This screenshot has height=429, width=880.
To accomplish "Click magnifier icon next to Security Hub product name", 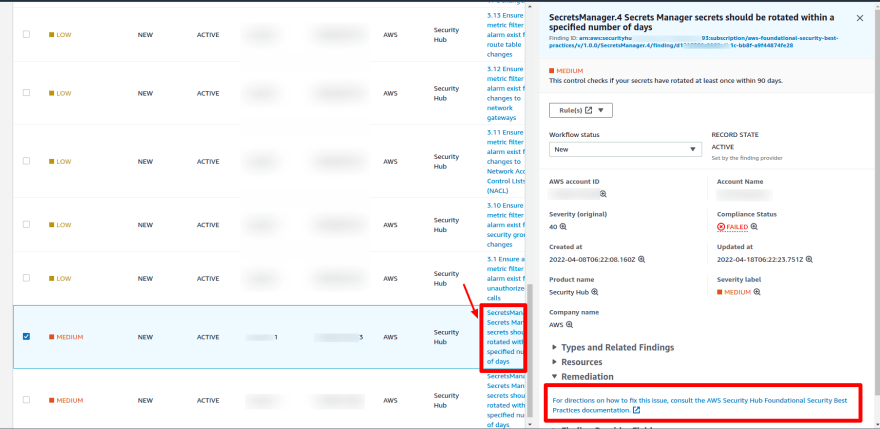I will 595,292.
